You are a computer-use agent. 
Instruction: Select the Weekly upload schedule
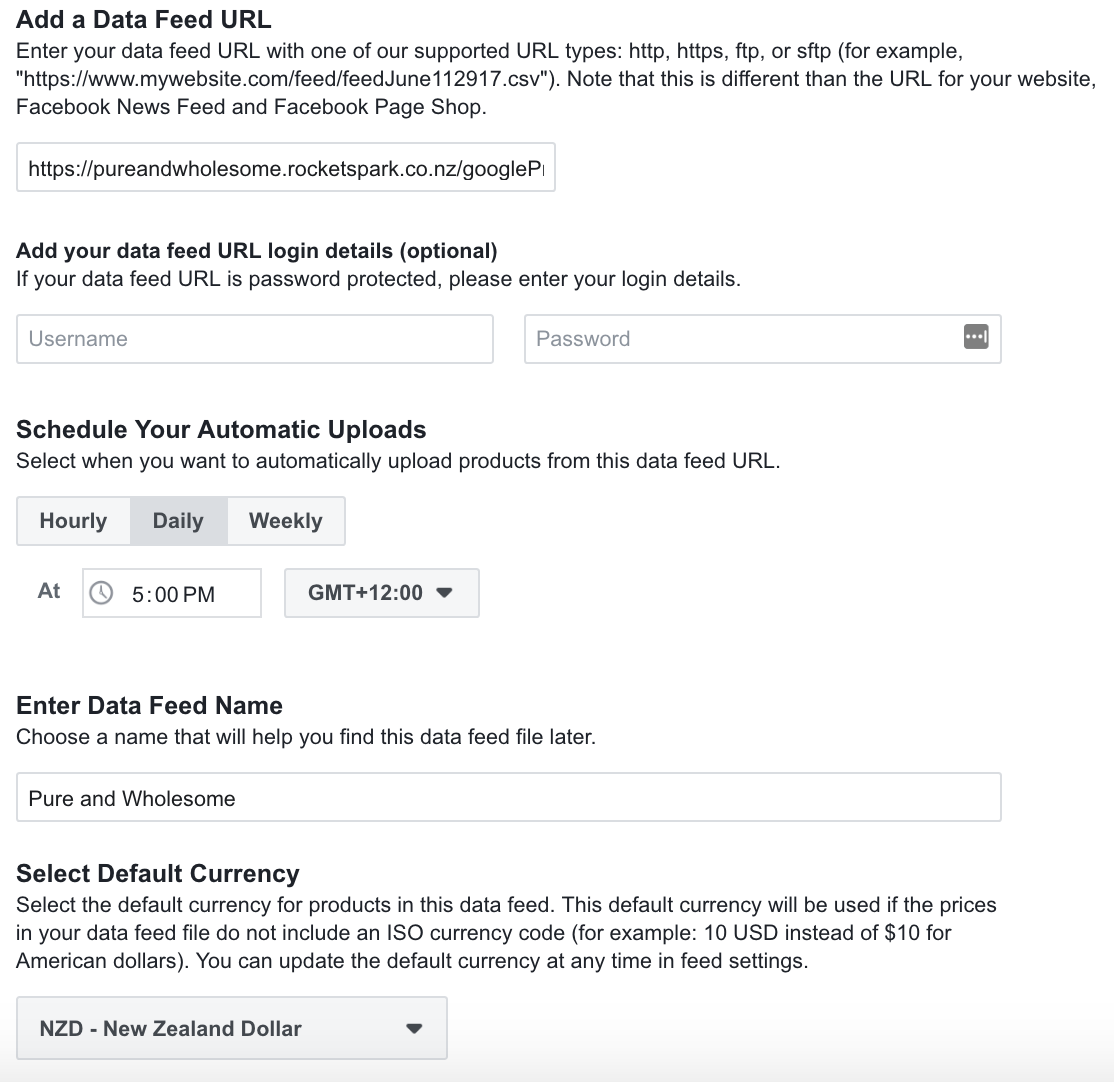pos(286,521)
